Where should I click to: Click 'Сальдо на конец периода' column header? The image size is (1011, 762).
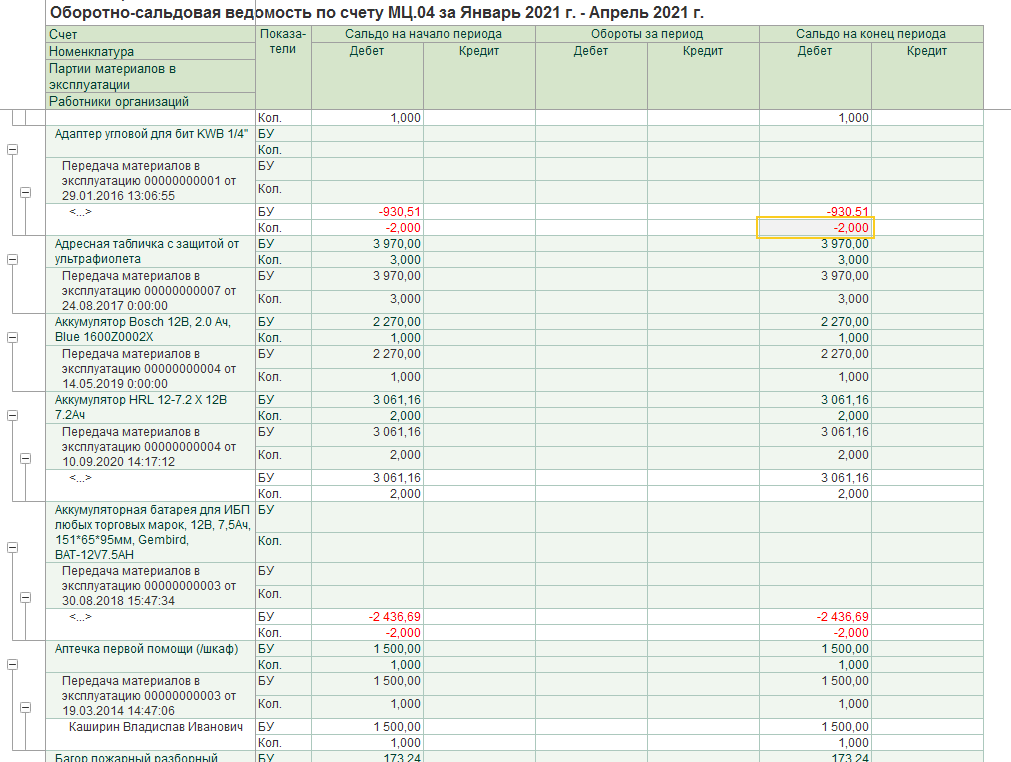[x=870, y=34]
